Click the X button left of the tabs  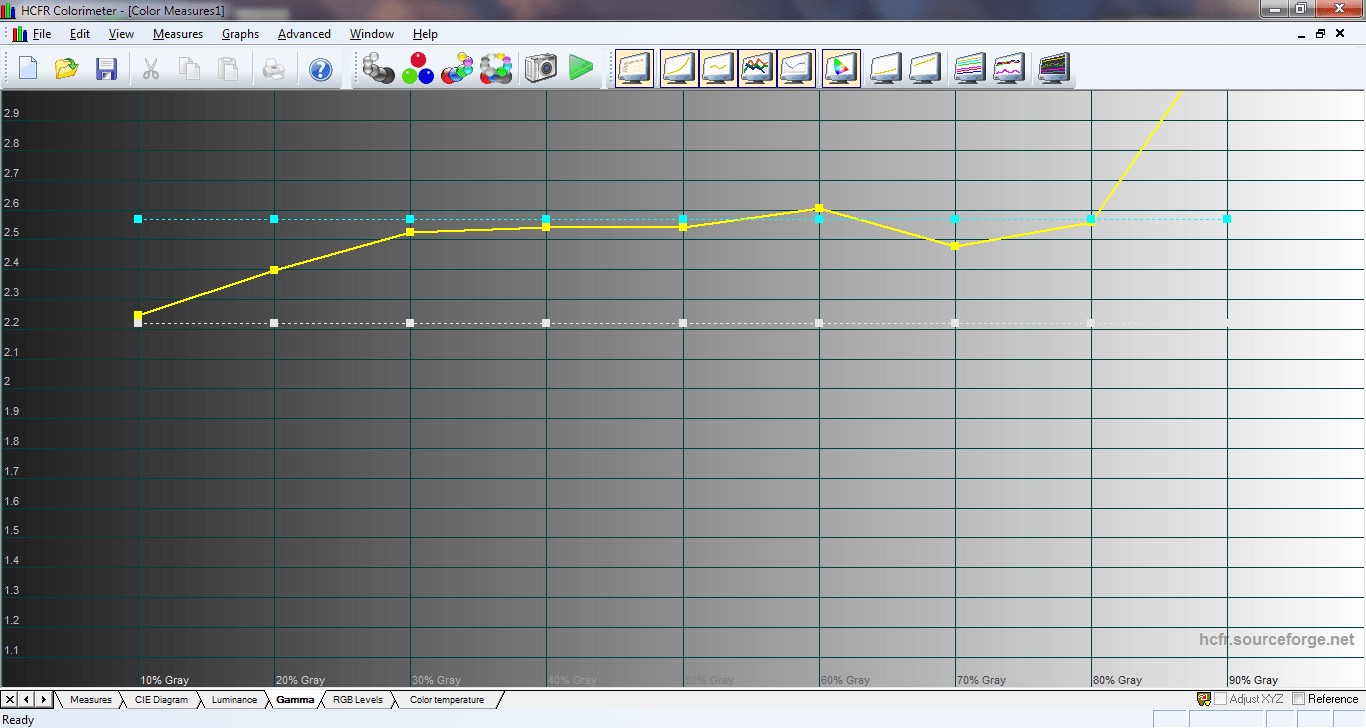(x=10, y=699)
